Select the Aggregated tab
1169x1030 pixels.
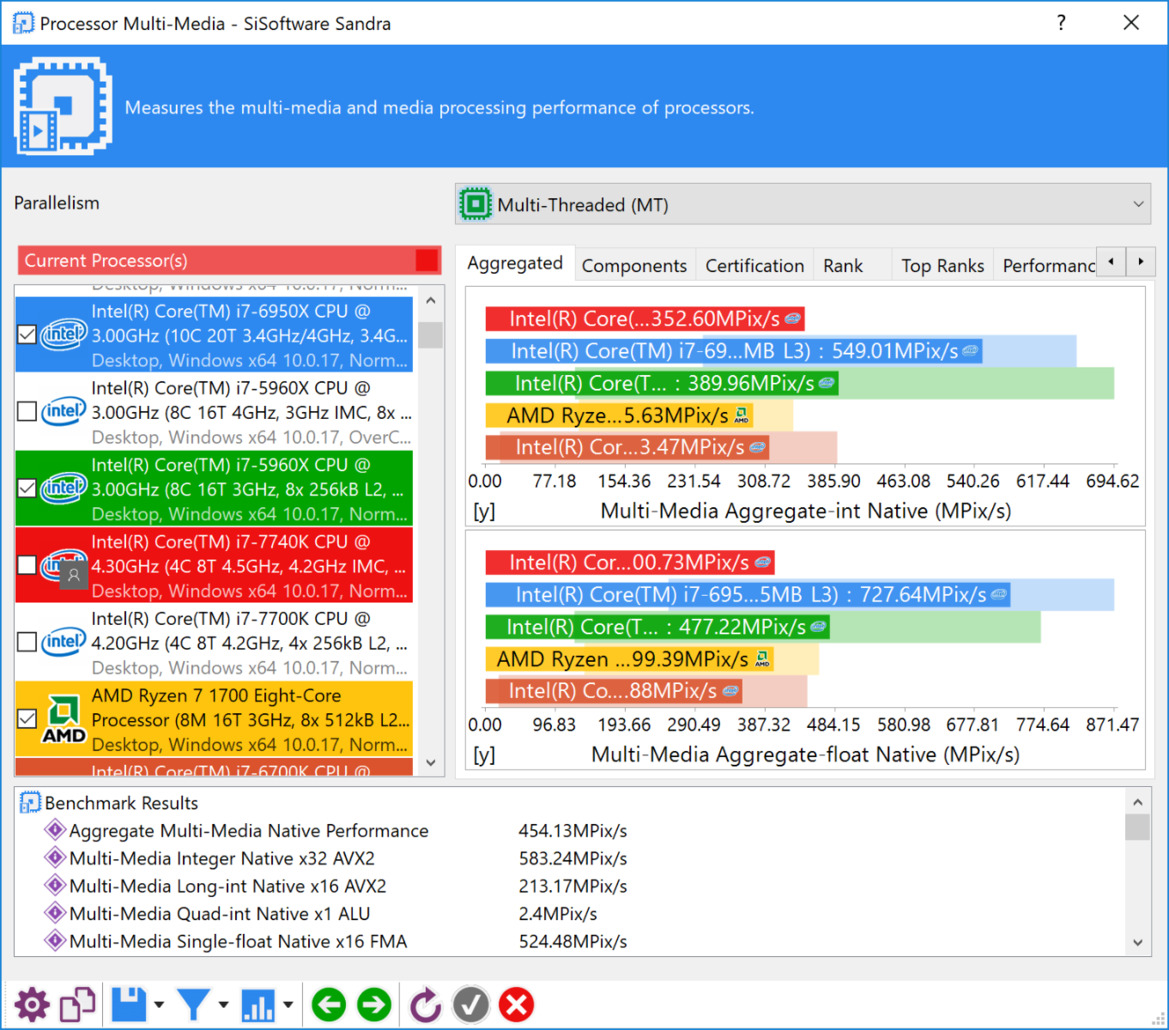click(514, 263)
